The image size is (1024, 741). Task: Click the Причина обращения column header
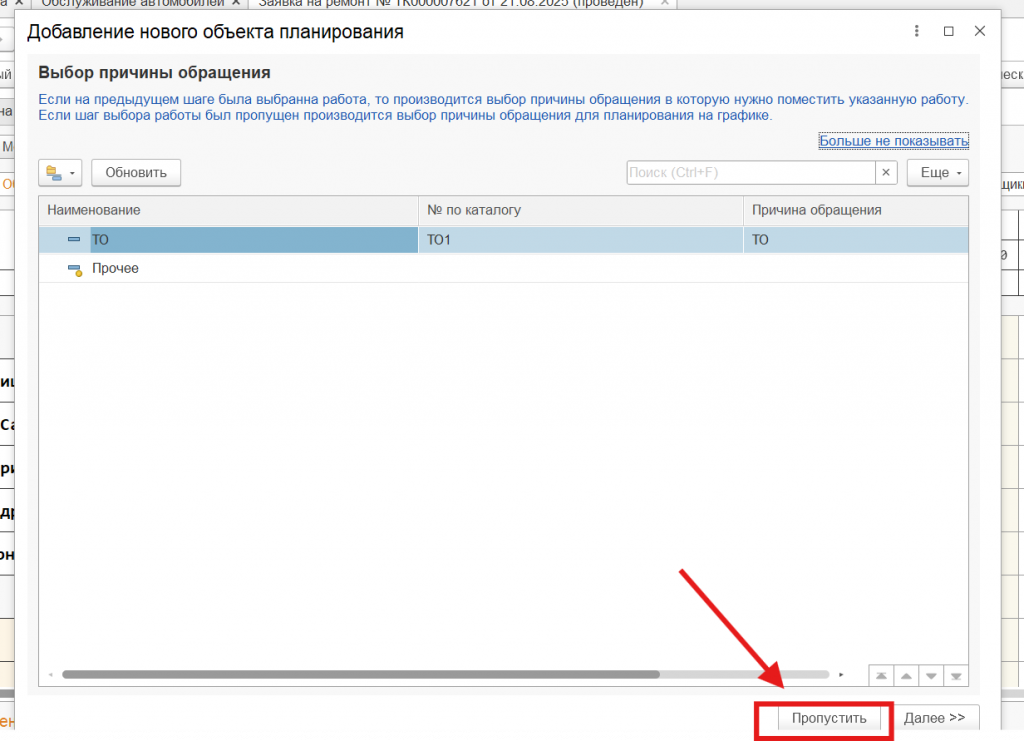[855, 210]
